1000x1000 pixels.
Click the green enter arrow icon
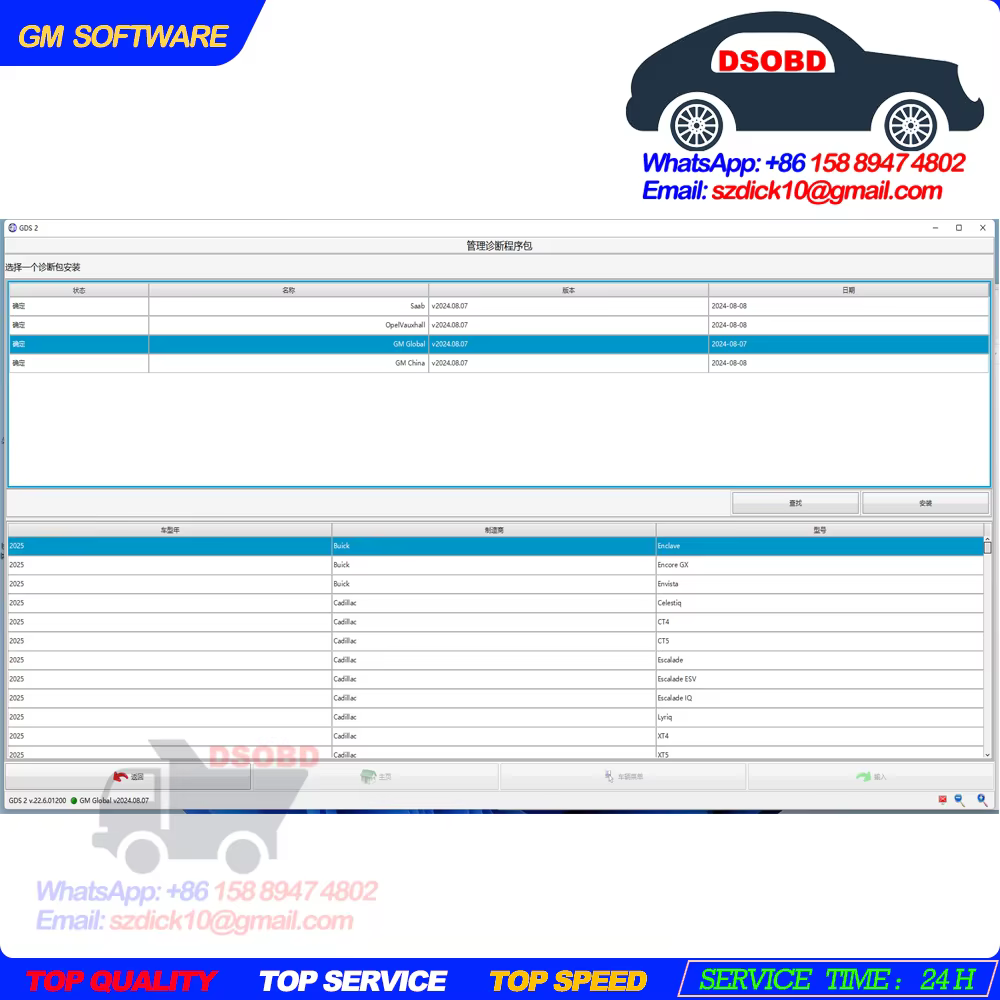tap(863, 776)
